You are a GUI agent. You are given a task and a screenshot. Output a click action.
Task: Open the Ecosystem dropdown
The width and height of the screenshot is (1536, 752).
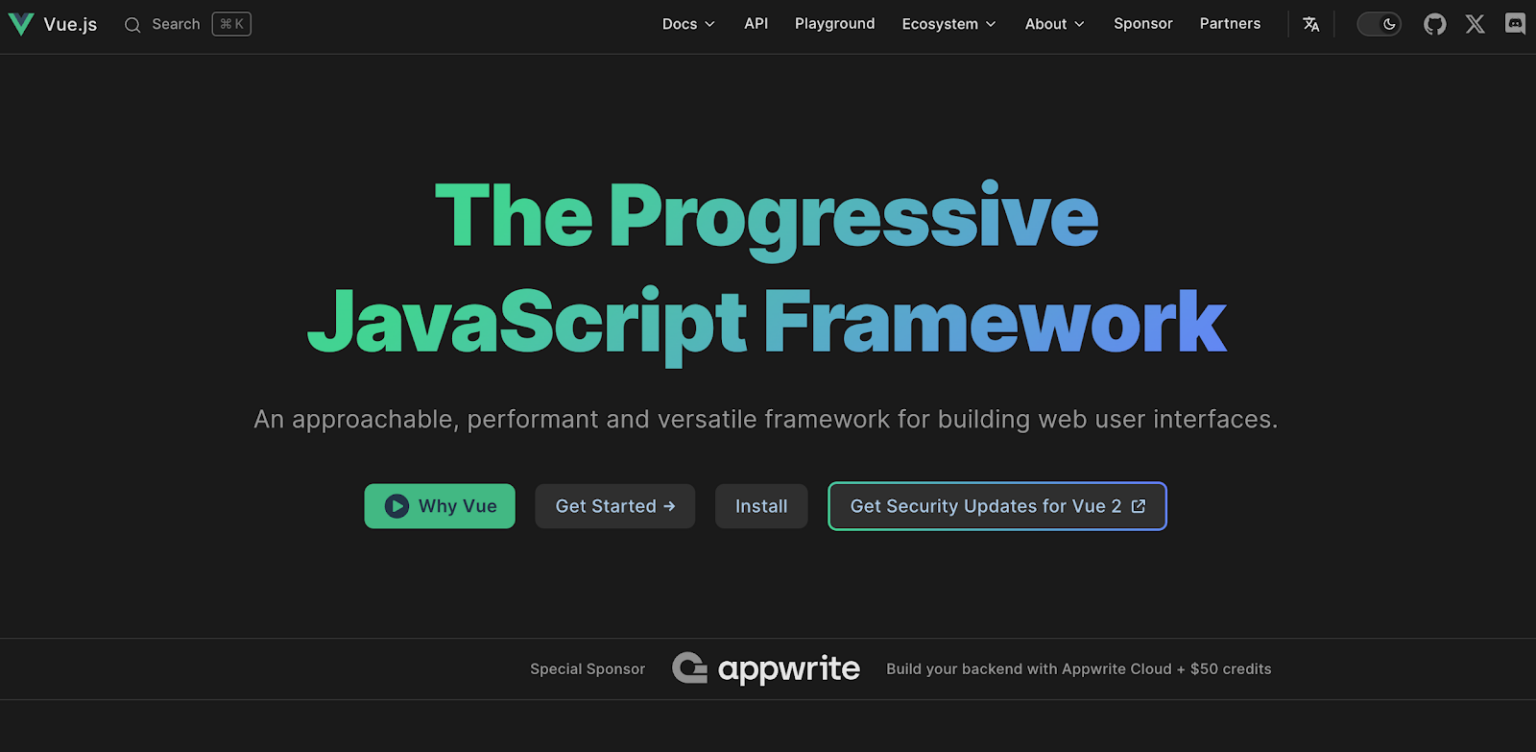pos(947,23)
